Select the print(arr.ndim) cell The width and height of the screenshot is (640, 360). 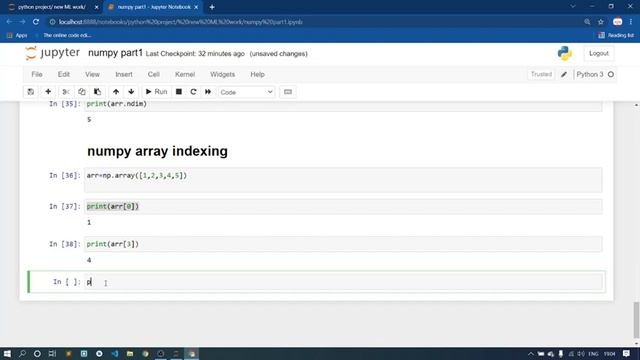click(343, 105)
